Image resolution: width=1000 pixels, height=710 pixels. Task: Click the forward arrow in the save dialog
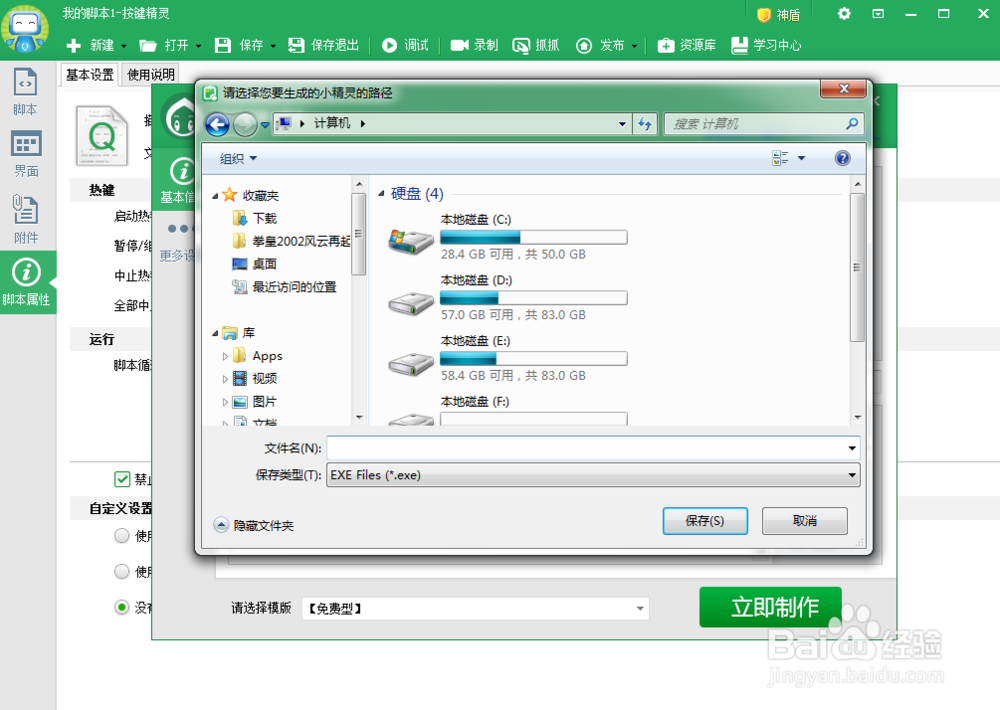(245, 124)
